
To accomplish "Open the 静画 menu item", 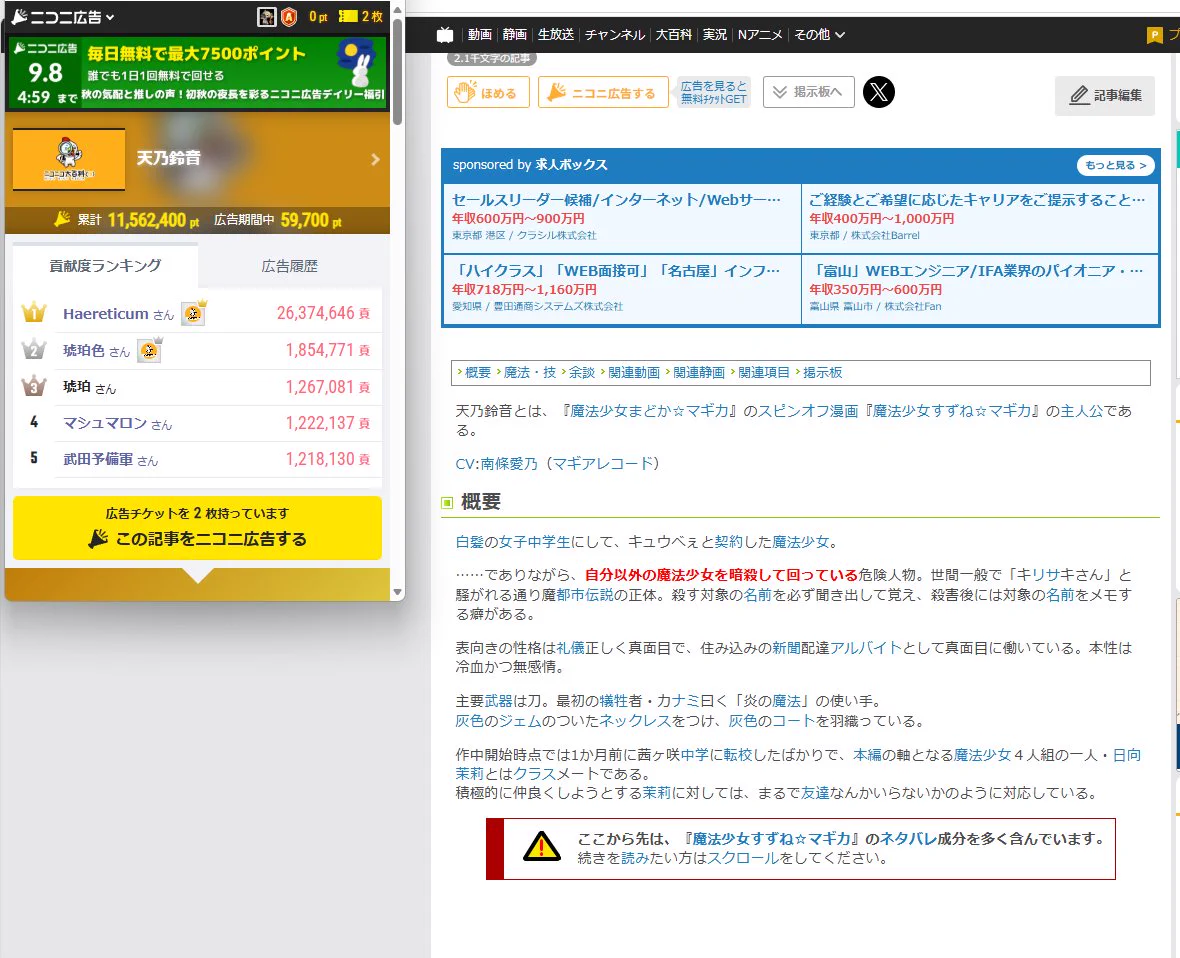I will coord(515,35).
